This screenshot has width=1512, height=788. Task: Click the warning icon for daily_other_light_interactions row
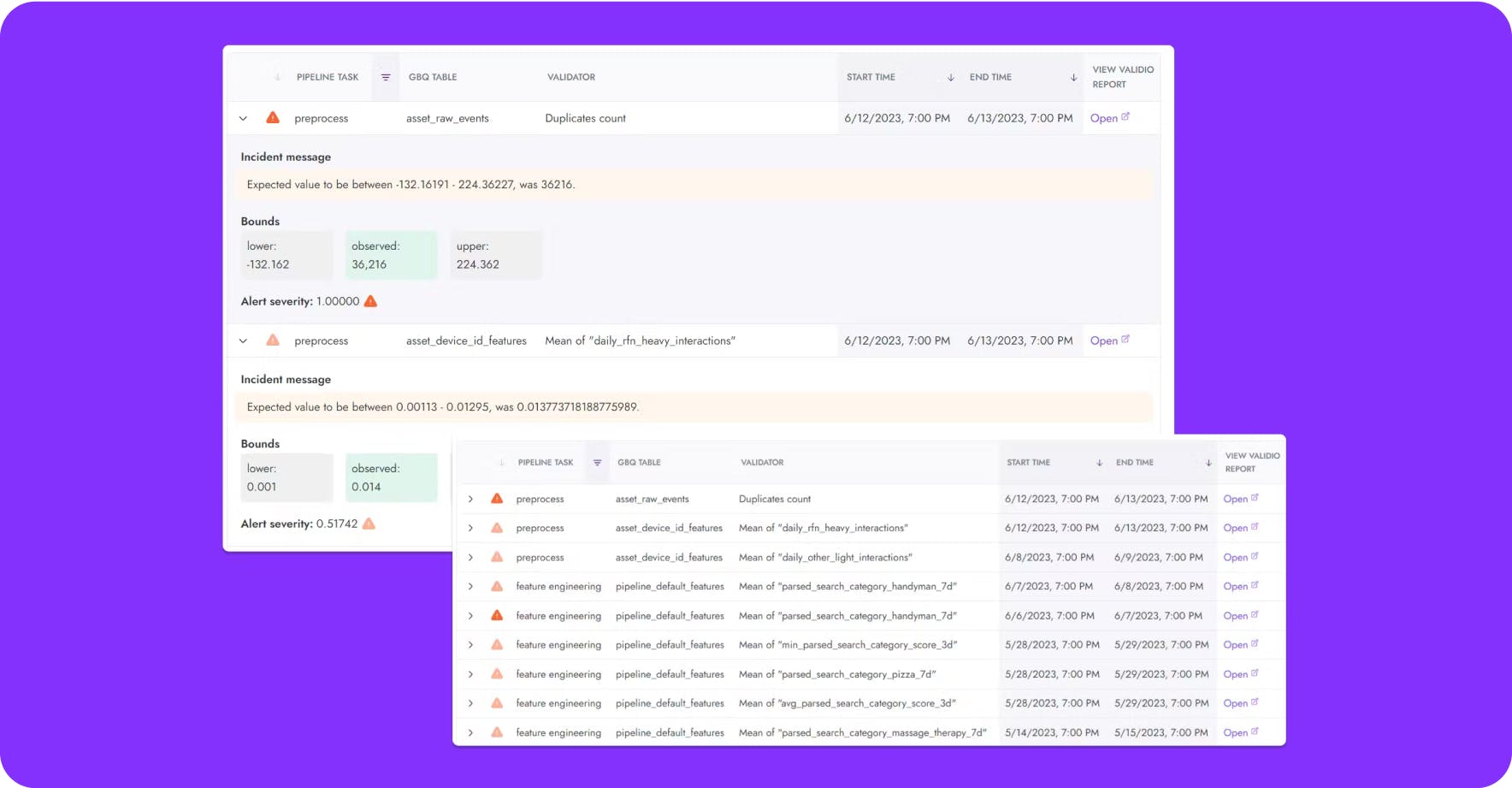pos(497,557)
